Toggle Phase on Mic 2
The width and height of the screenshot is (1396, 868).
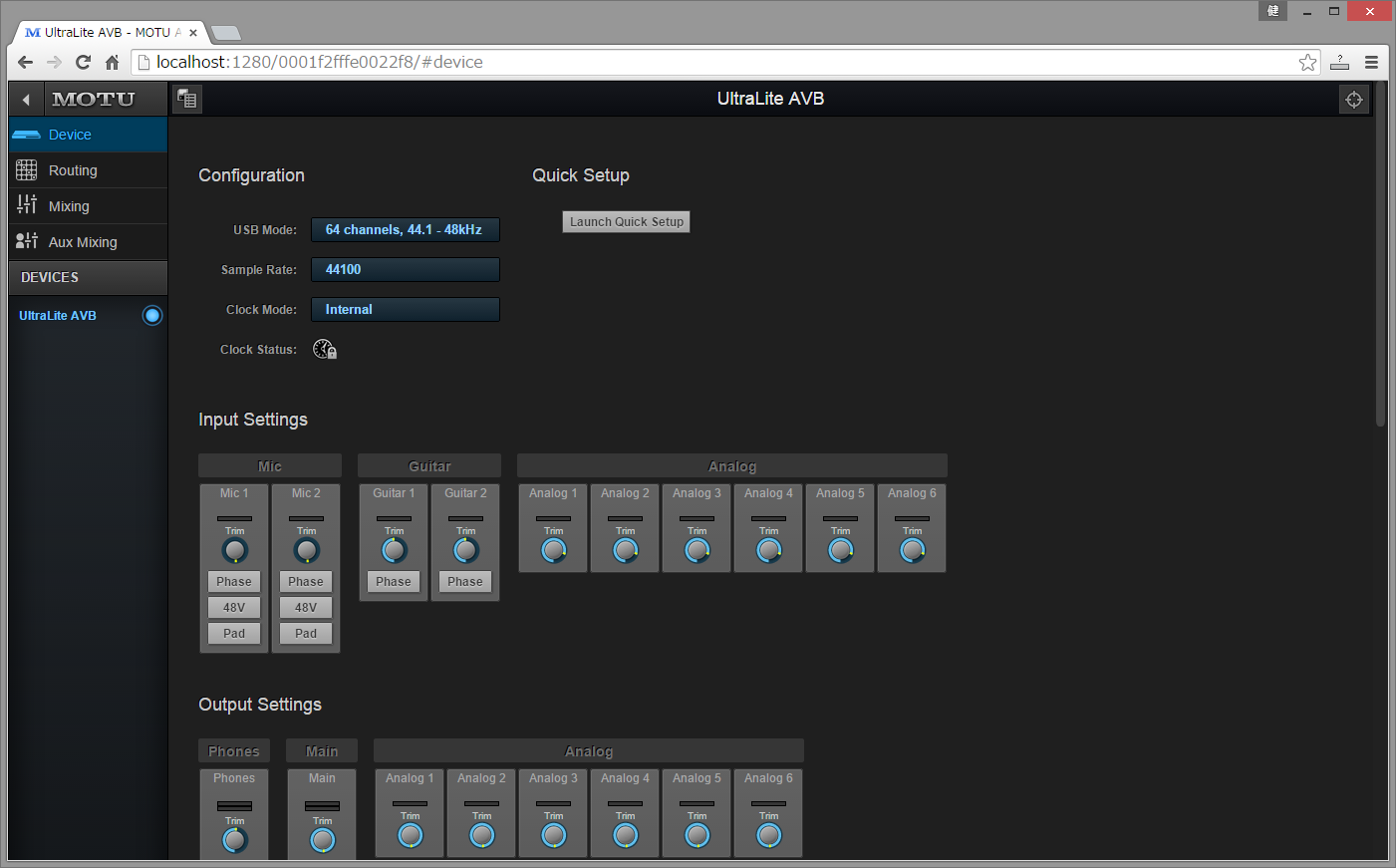point(306,582)
